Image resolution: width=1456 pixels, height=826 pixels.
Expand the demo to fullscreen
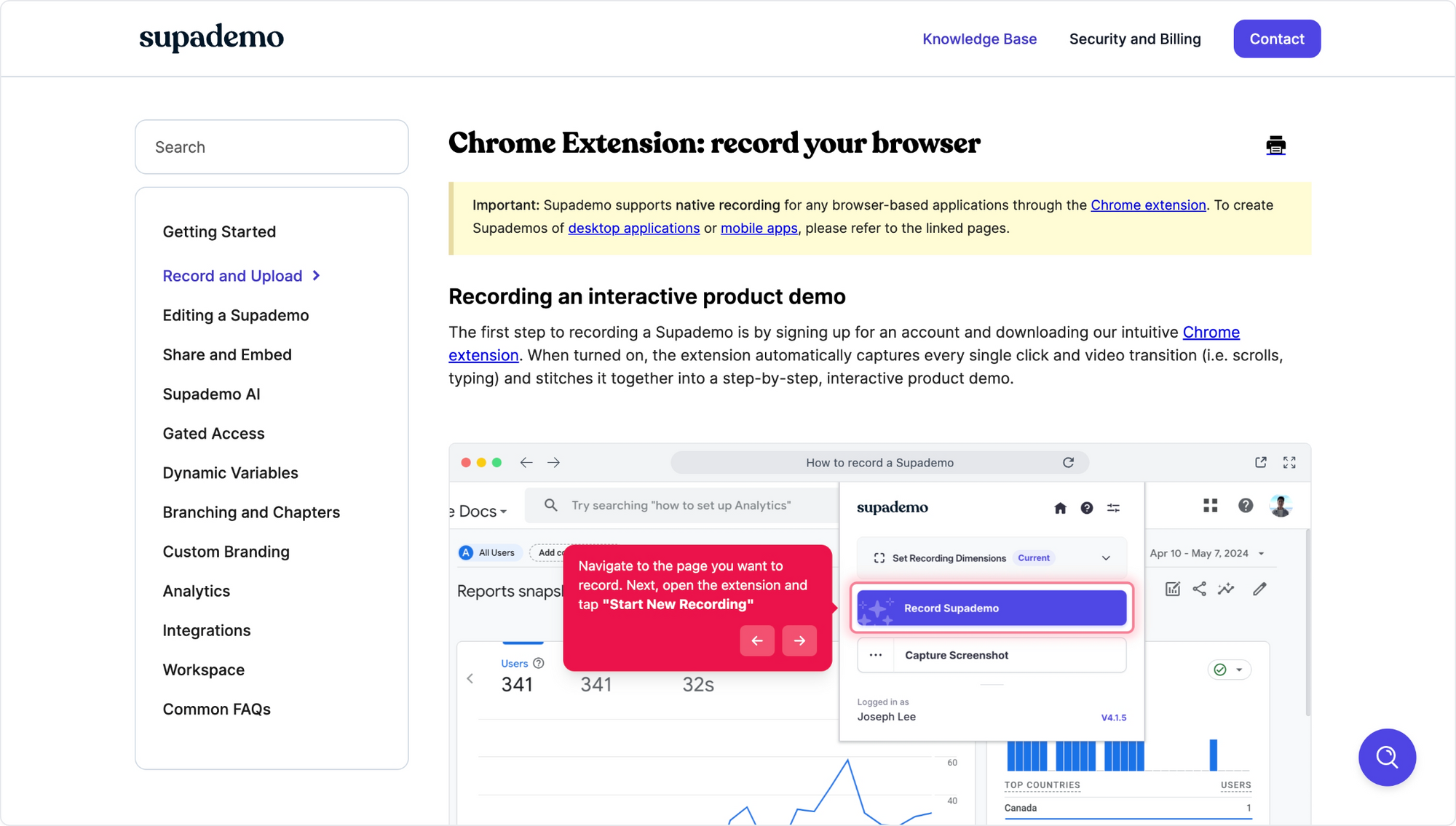point(1289,463)
